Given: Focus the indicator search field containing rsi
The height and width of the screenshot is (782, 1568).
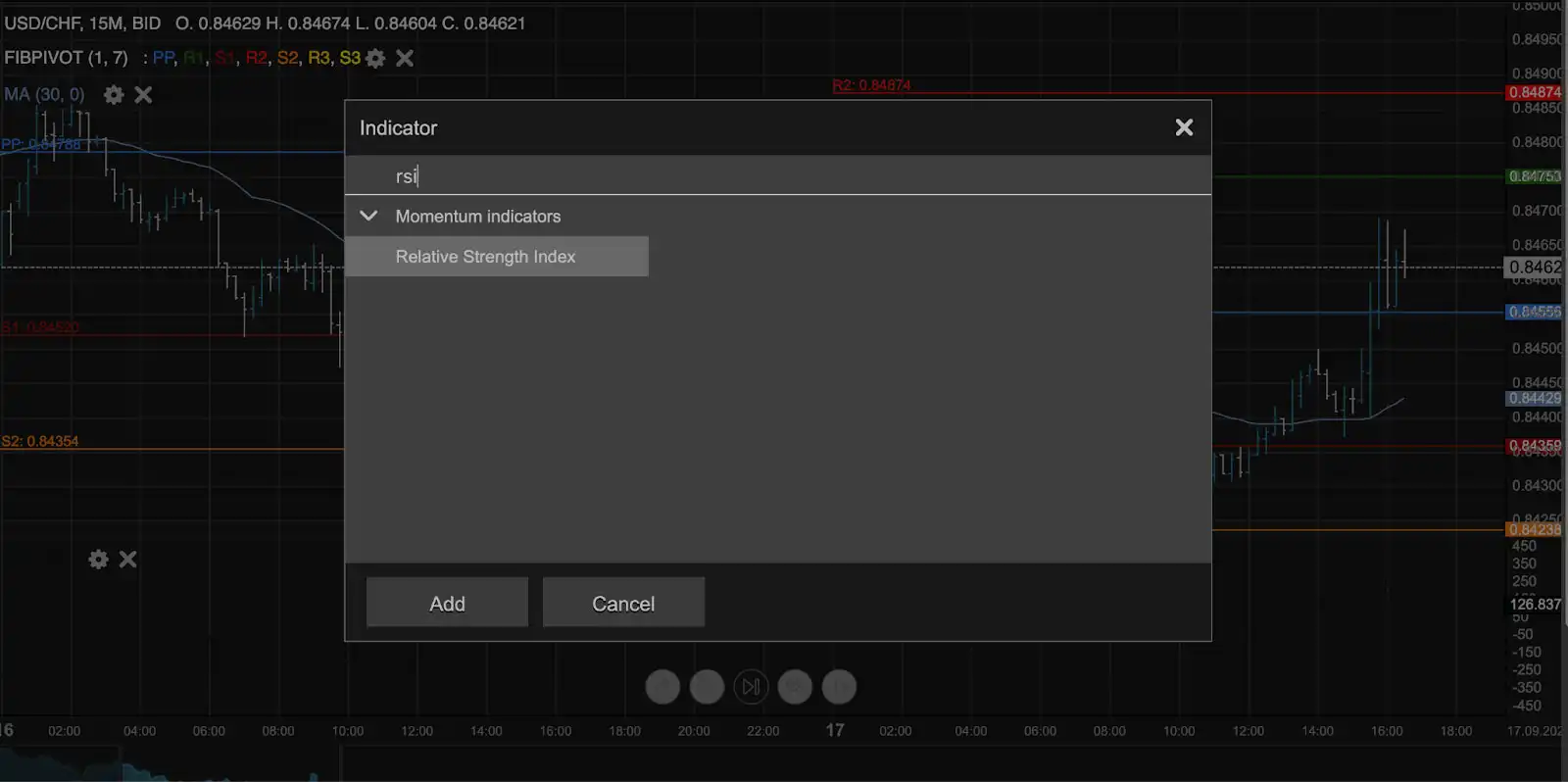Looking at the screenshot, I should (x=778, y=176).
